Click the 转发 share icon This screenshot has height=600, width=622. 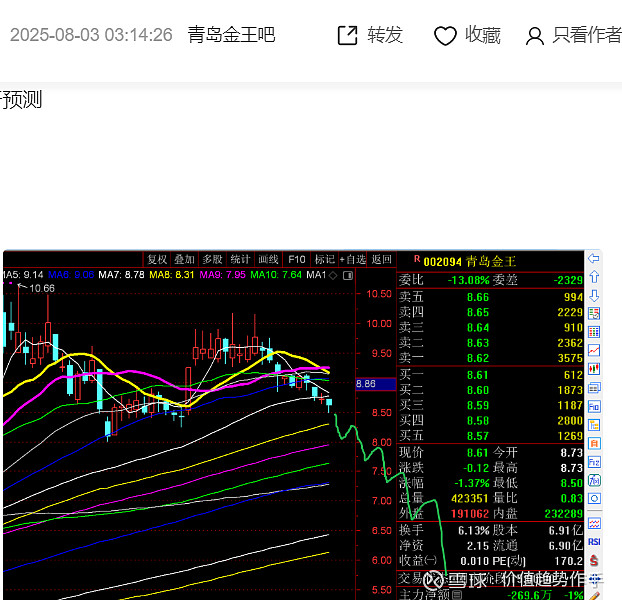[347, 35]
